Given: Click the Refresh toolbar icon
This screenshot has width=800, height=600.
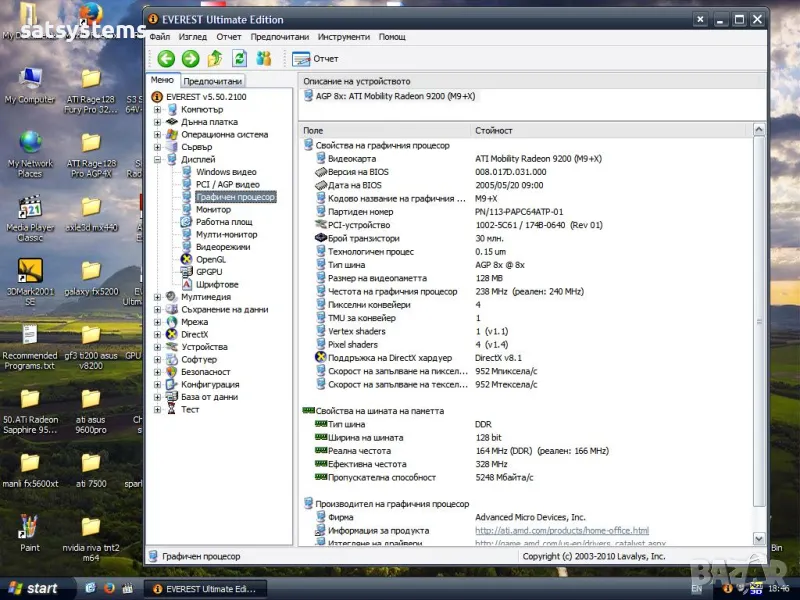Looking at the screenshot, I should (x=239, y=59).
